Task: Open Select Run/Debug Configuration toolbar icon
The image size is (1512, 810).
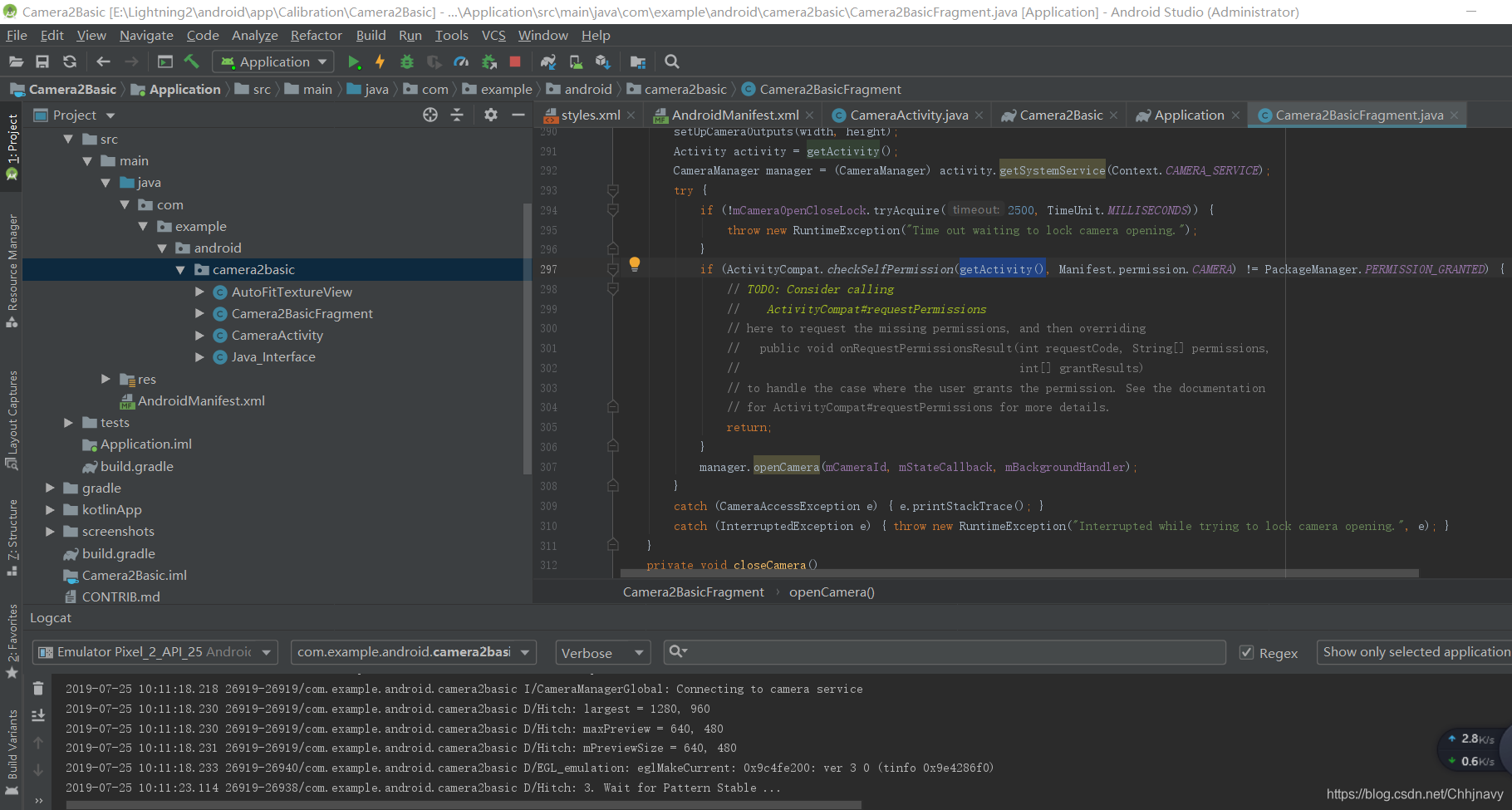Action: coord(165,61)
